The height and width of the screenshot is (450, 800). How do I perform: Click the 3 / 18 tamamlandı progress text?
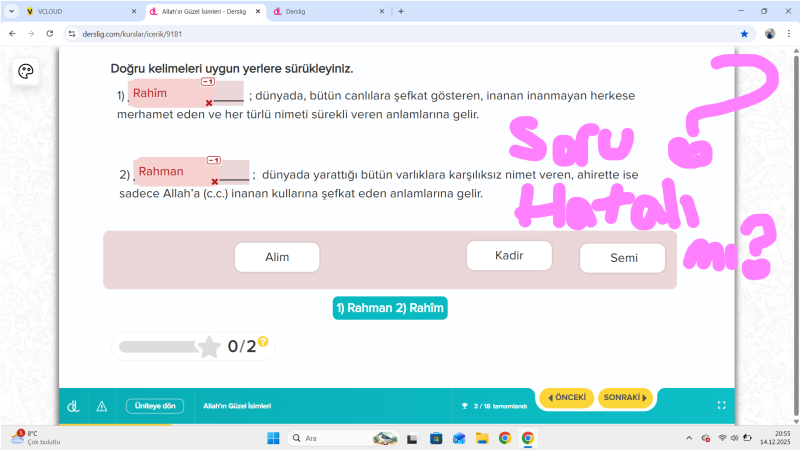point(501,406)
